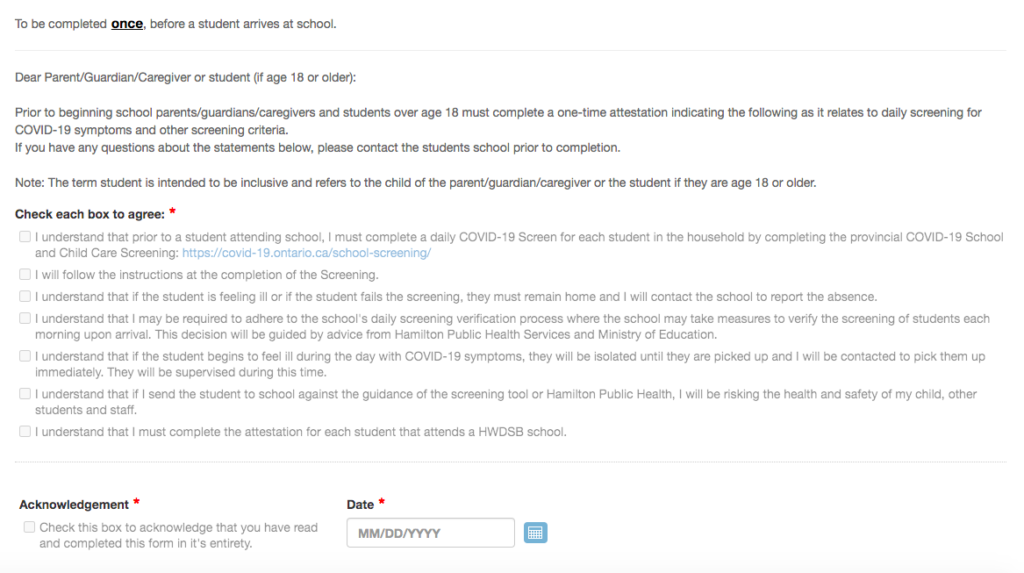Enable the 'student is feeling ill' checkbox
Viewport: 1024px width, 573px height.
tap(24, 296)
